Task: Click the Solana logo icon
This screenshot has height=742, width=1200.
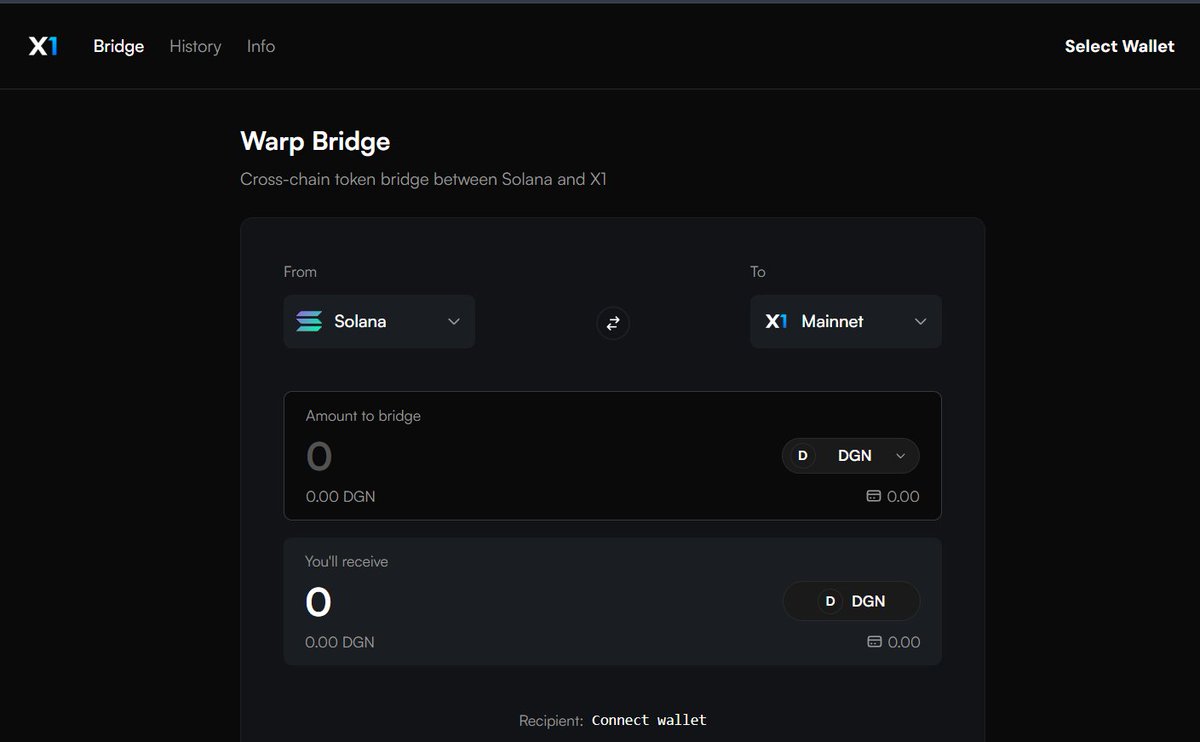Action: 309,321
